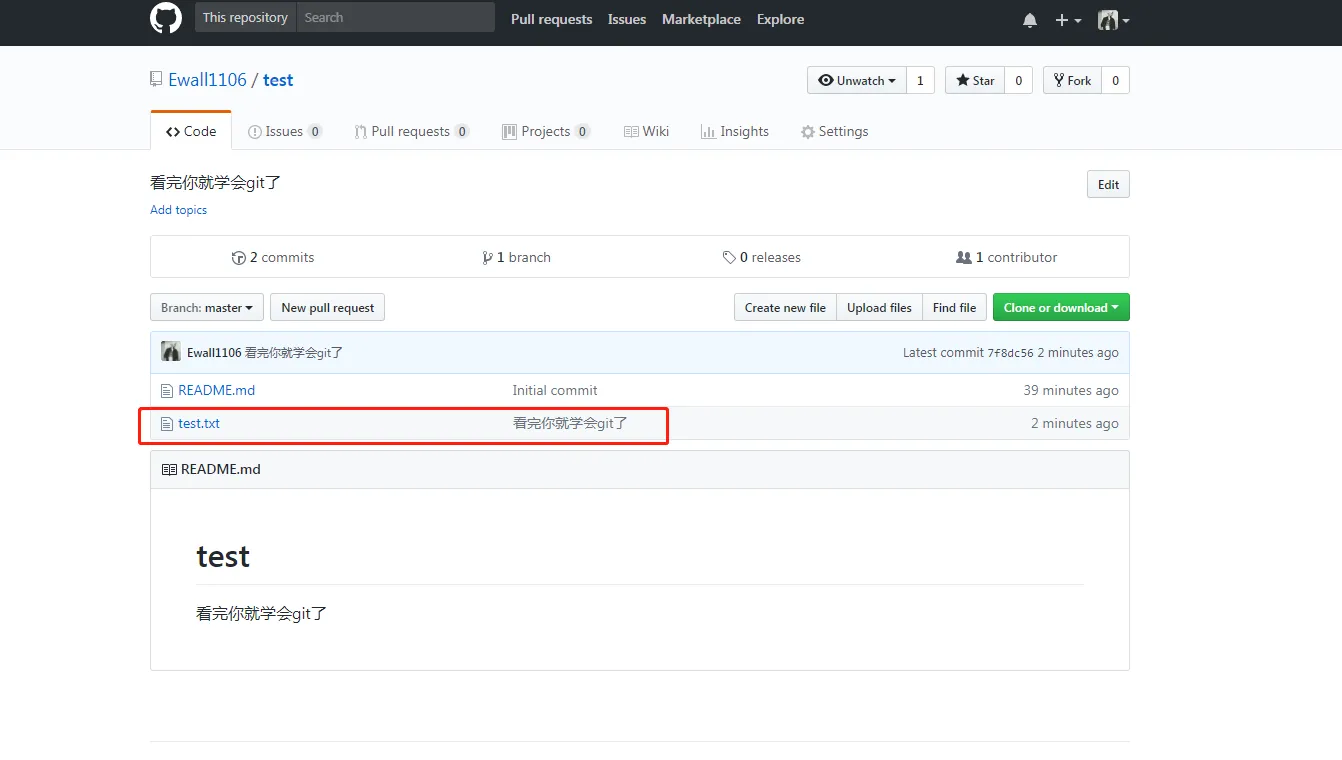The image size is (1342, 760).
Task: Open the notifications bell
Action: [x=1030, y=20]
